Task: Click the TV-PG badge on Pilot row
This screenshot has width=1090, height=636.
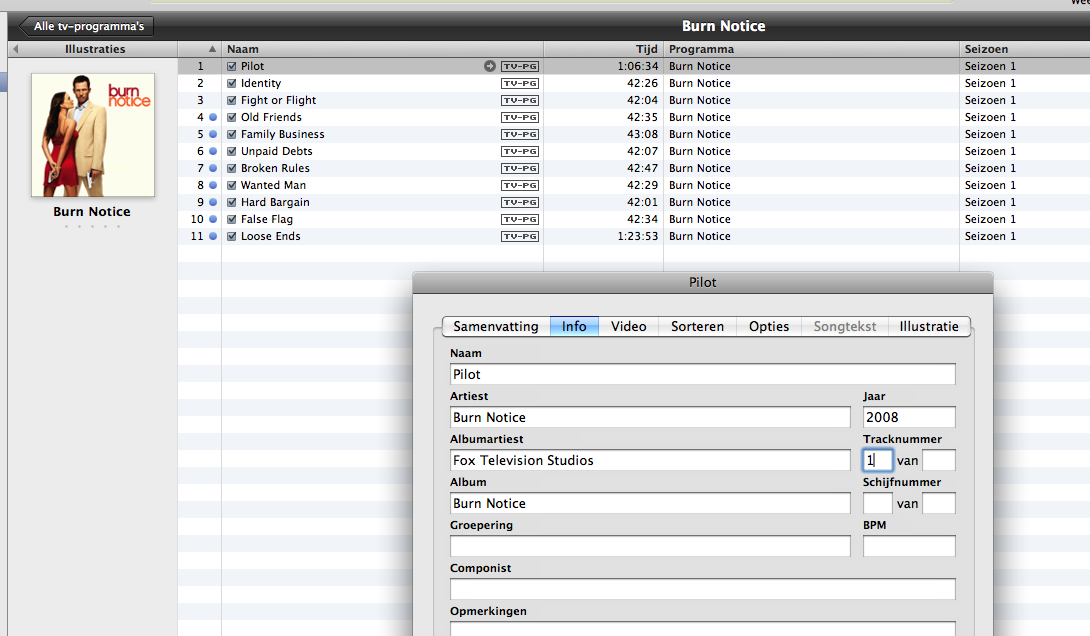Action: [x=520, y=66]
